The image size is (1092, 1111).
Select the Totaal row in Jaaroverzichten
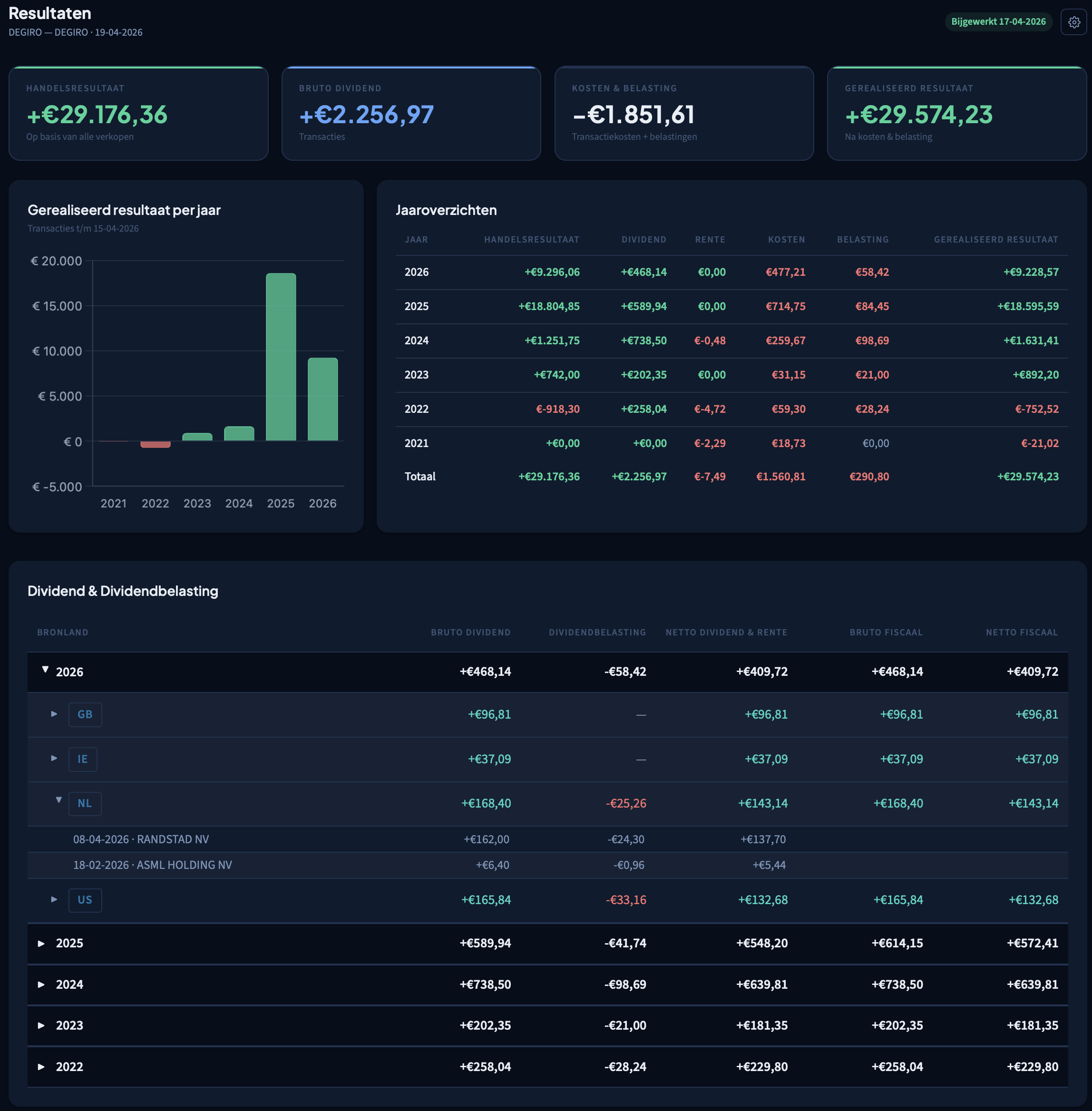coord(728,476)
